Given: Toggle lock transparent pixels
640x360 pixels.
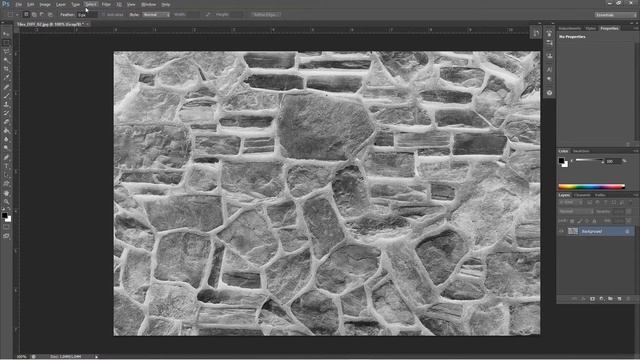Looking at the screenshot, I should (x=572, y=221).
